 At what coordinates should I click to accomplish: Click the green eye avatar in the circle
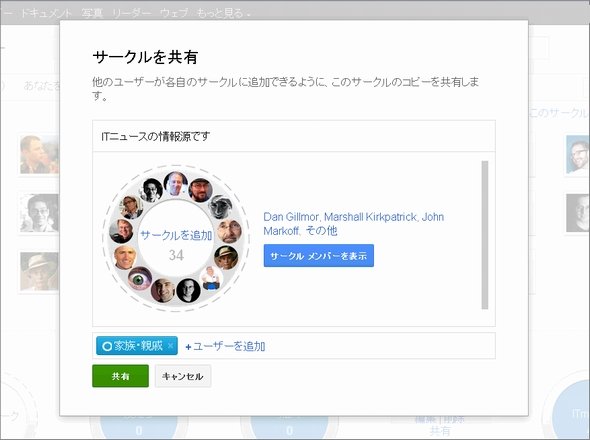140,279
